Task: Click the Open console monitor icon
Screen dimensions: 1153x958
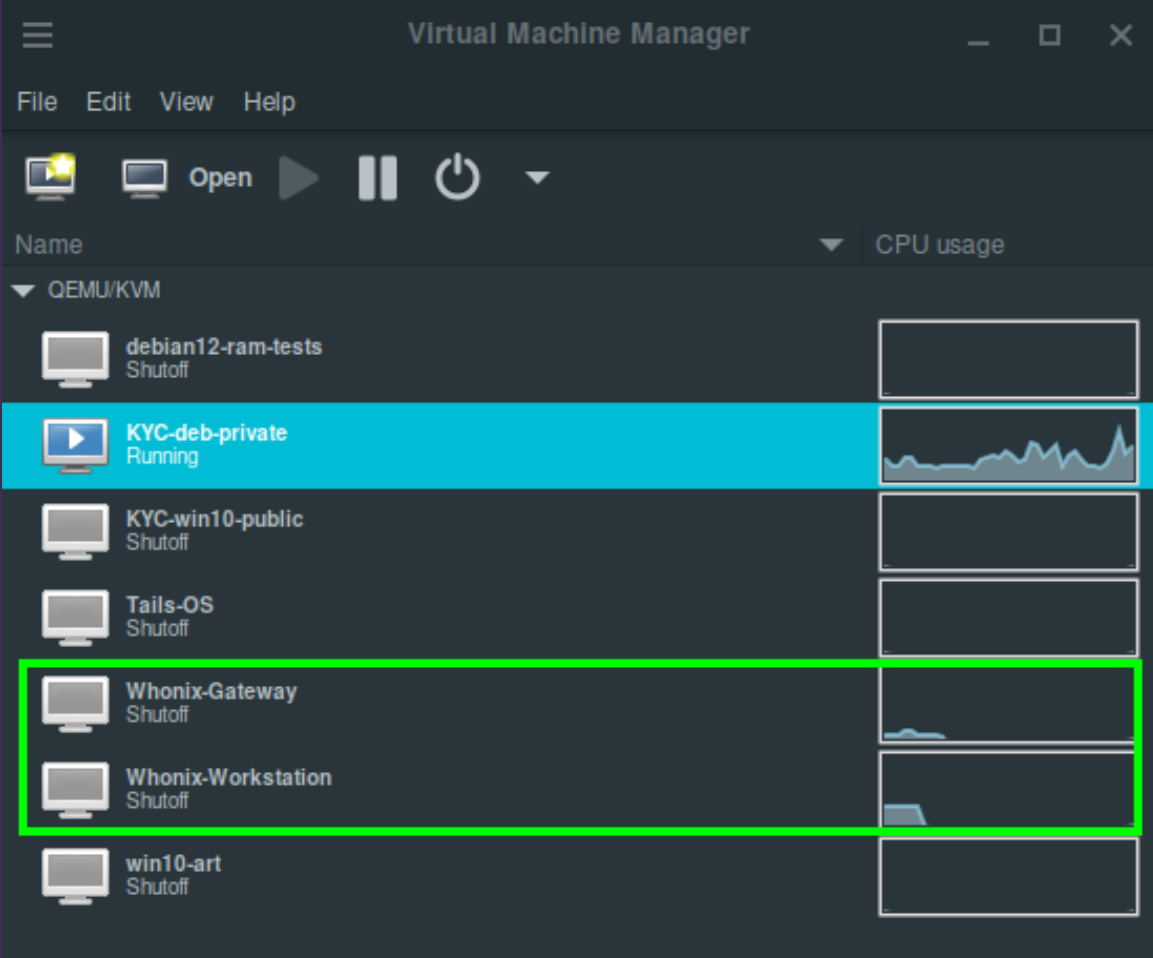Action: pos(144,178)
